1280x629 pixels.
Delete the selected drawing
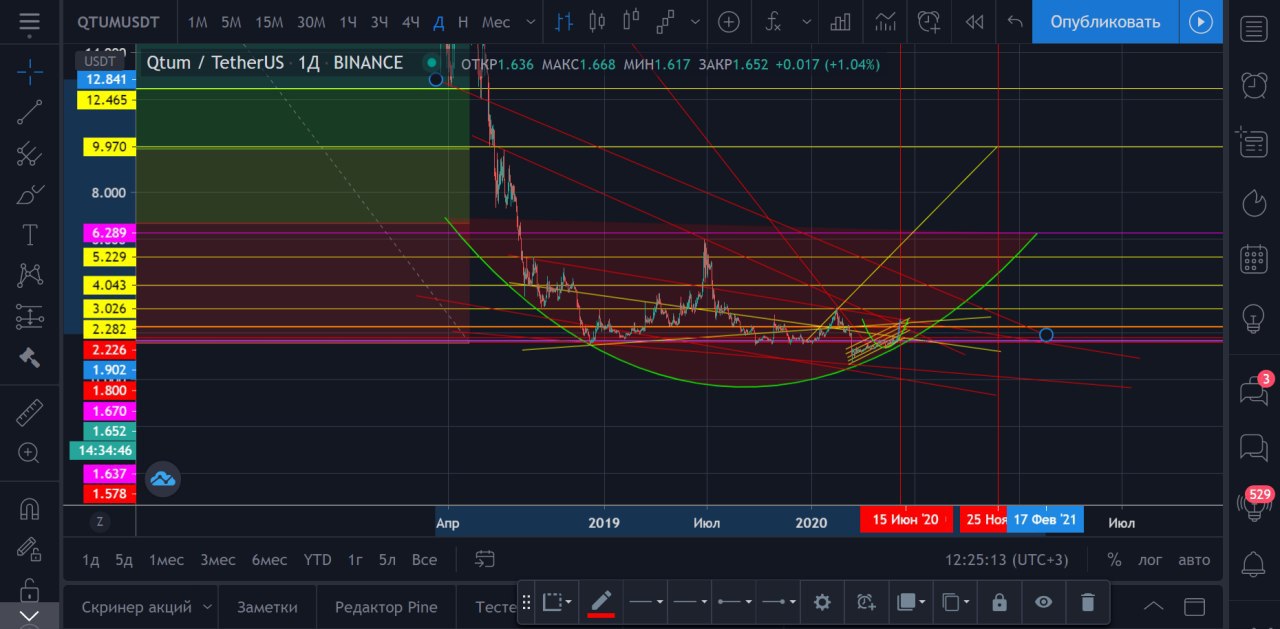coord(1088,602)
